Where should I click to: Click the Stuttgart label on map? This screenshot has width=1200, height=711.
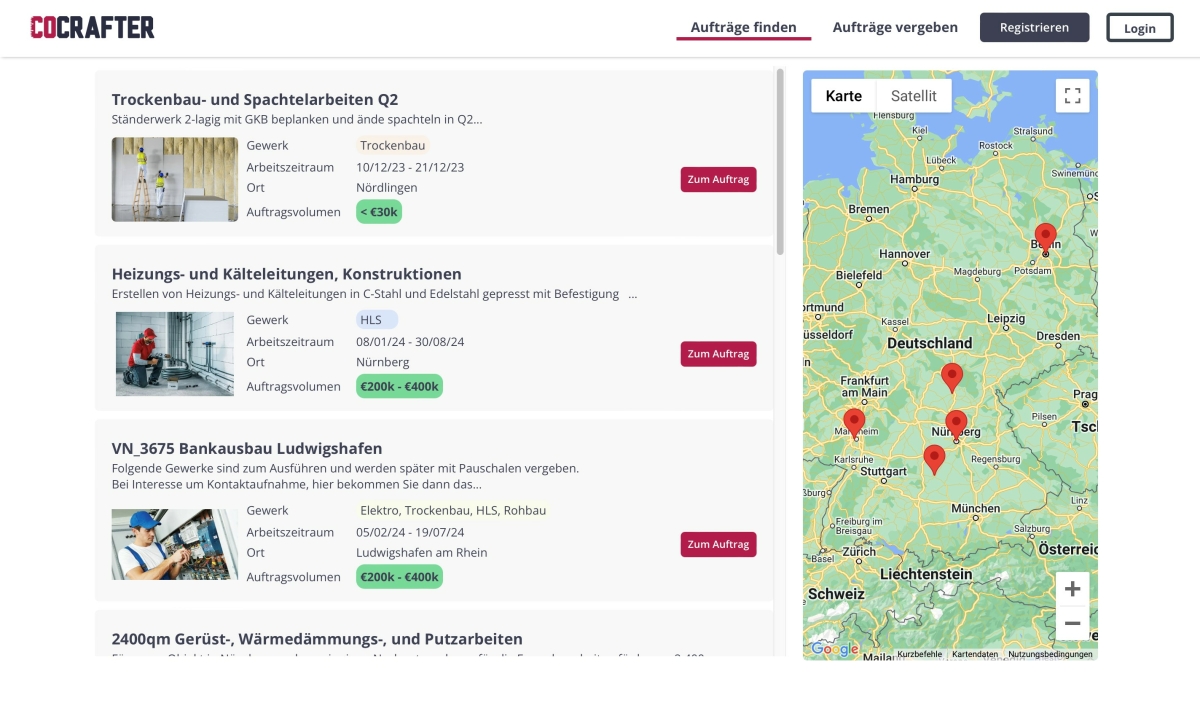click(x=883, y=471)
